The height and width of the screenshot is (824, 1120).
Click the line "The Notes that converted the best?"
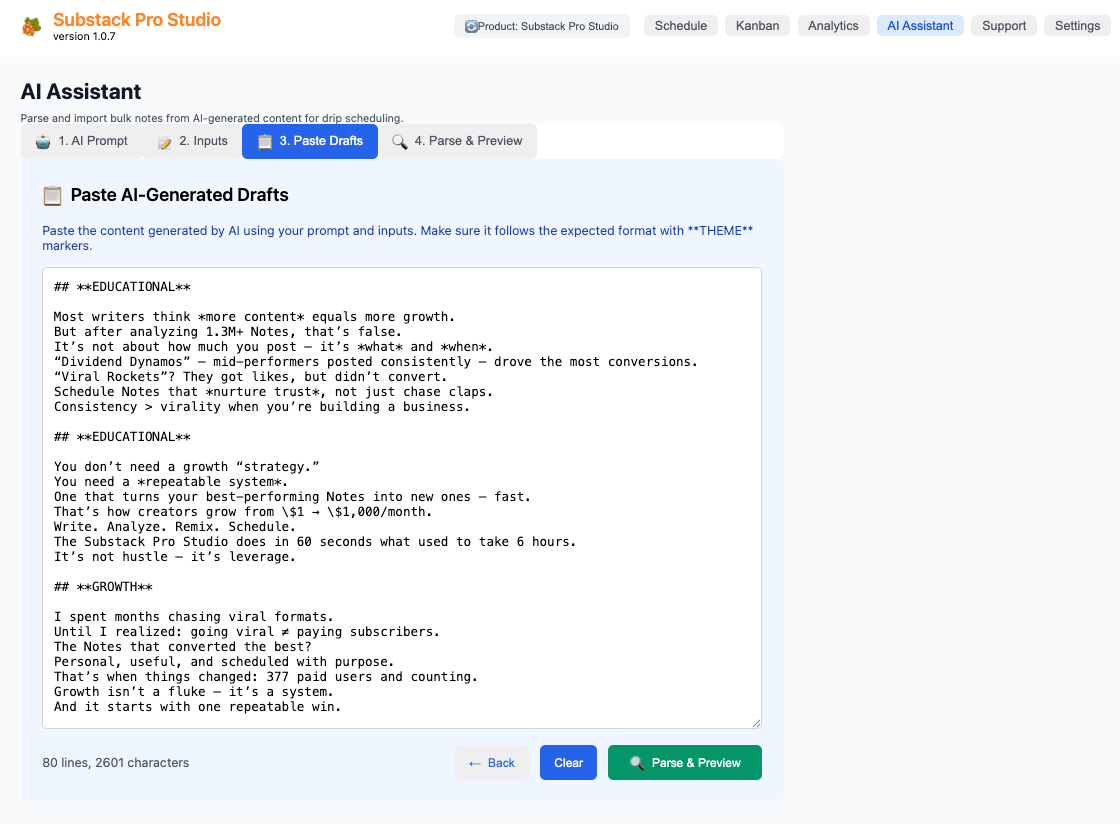point(183,647)
